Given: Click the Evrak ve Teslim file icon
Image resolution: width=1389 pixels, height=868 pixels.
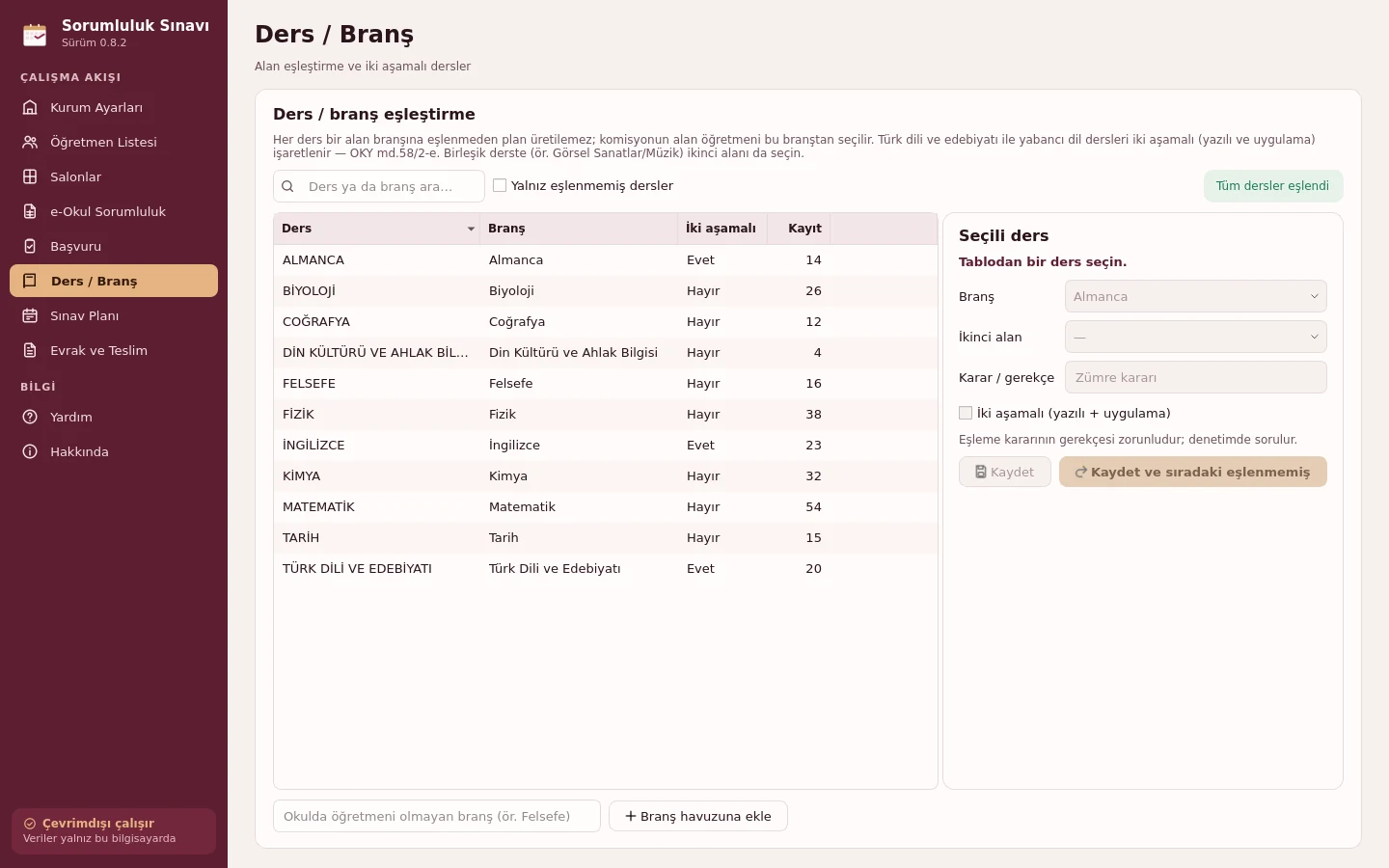Looking at the screenshot, I should (x=30, y=350).
